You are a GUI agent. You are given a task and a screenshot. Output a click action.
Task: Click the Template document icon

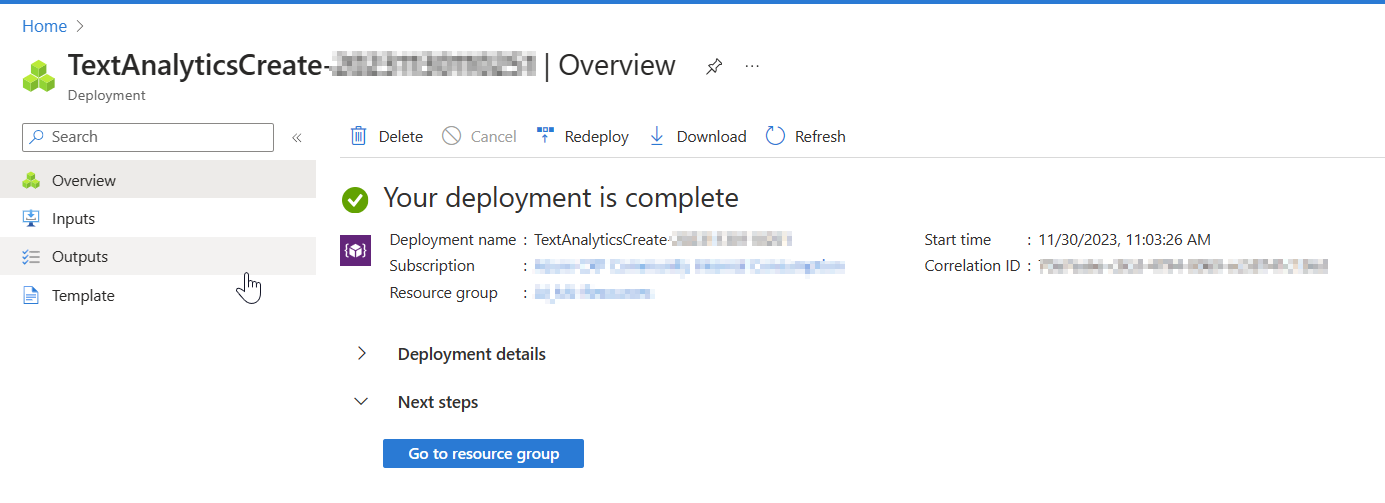(31, 296)
